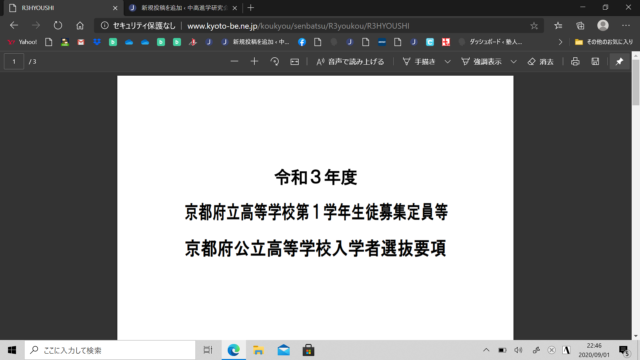Open the battery status icon

point(502,350)
